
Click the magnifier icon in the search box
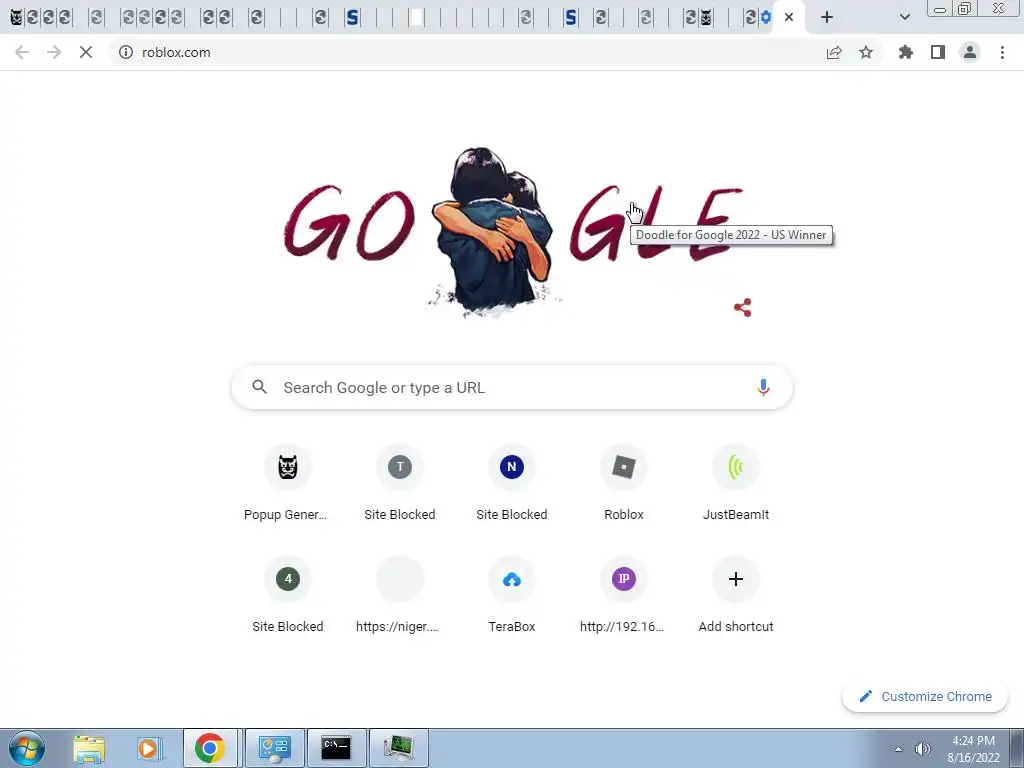point(259,387)
